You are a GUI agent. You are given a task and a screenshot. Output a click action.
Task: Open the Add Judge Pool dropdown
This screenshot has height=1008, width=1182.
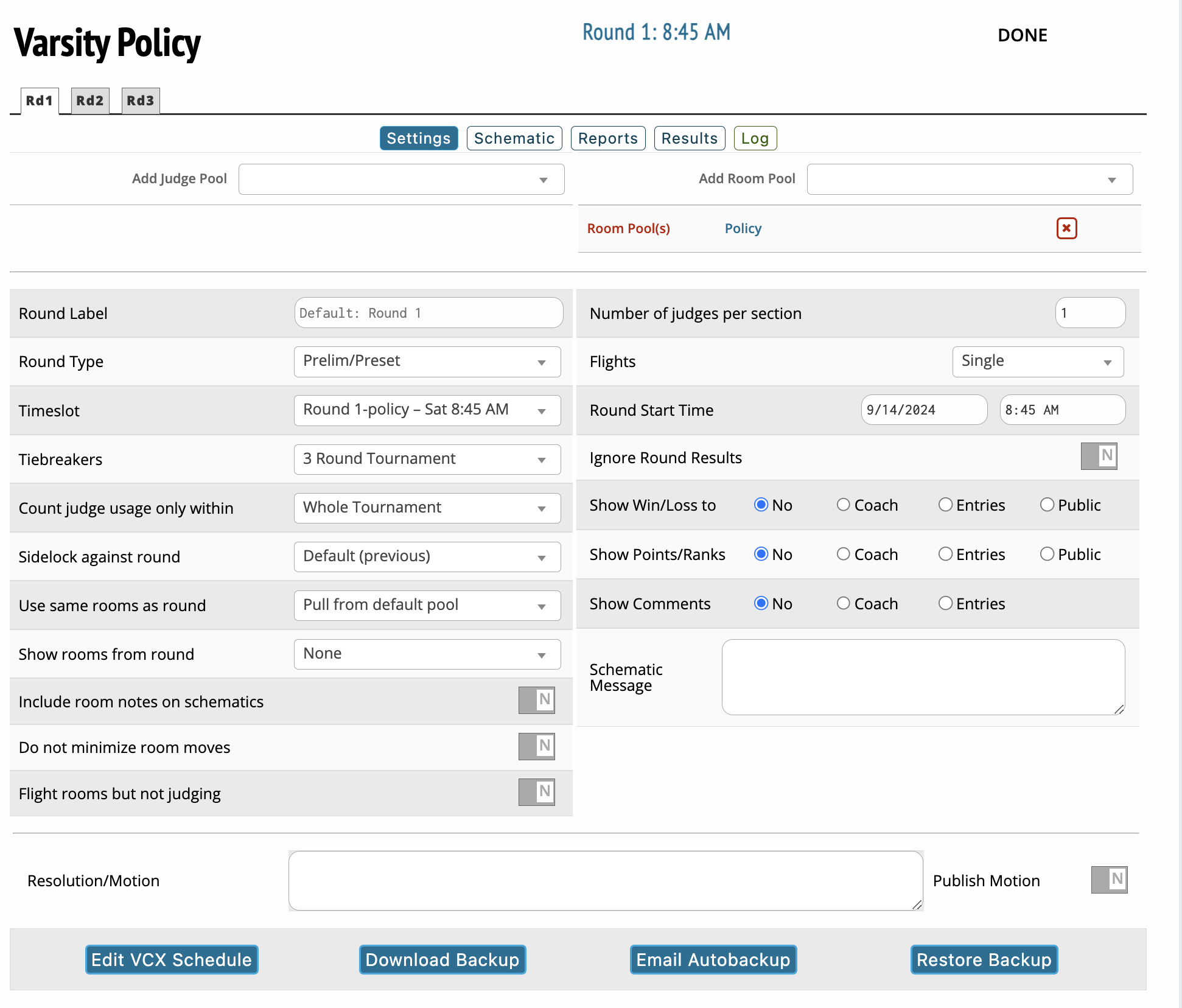click(401, 179)
